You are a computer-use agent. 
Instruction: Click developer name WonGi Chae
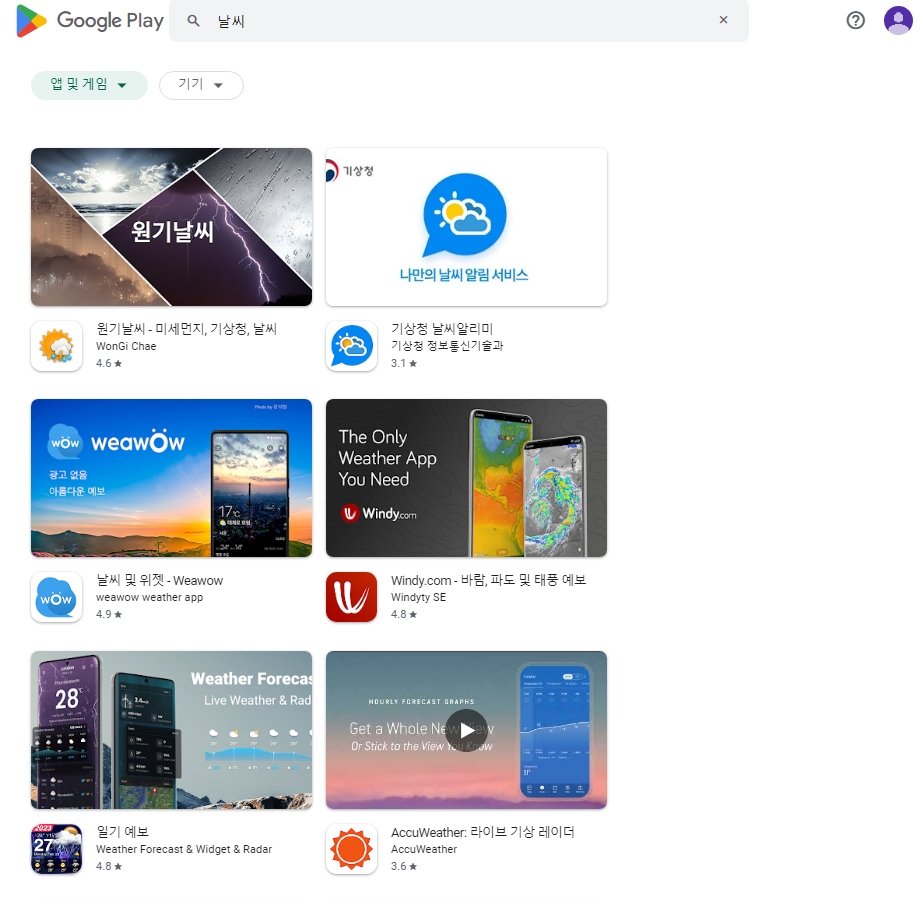pyautogui.click(x=126, y=346)
